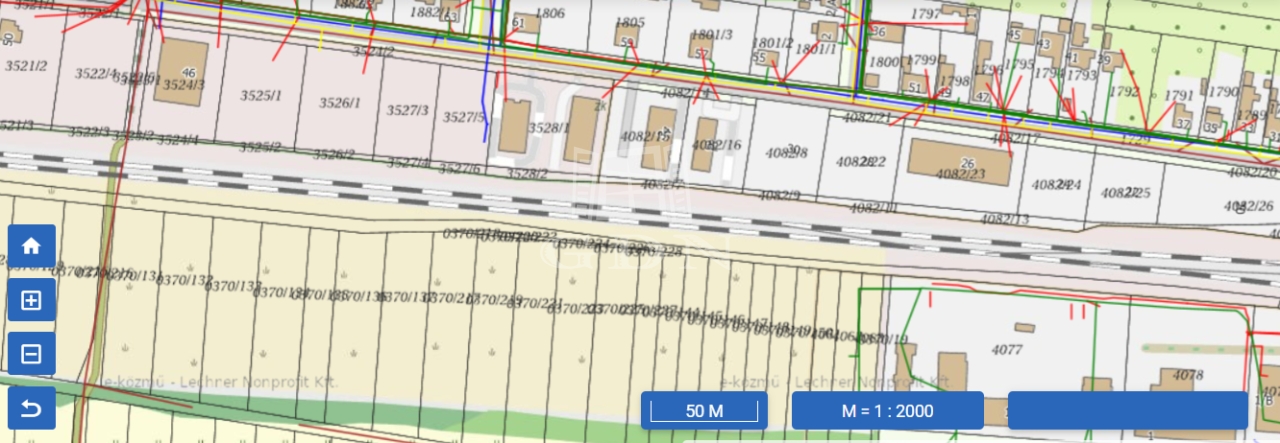Select parcel 3521/2 on the left
1280x443 pixels.
tap(27, 66)
